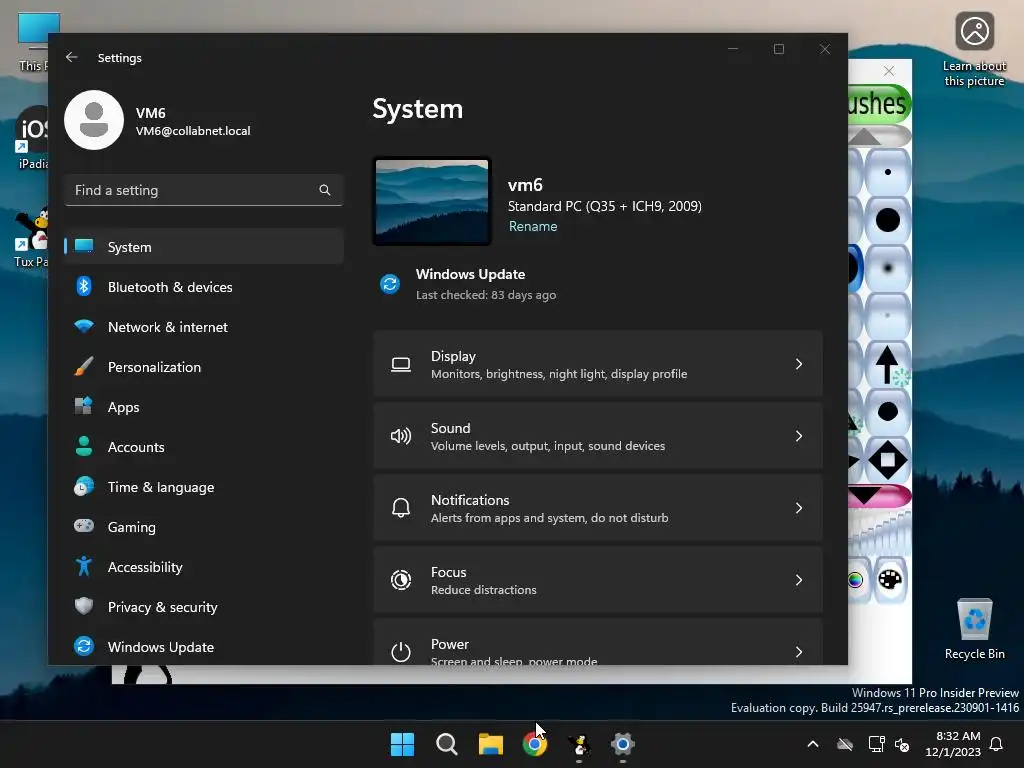Image resolution: width=1024 pixels, height=768 pixels.
Task: Open Time & language settings
Action: [204, 487]
